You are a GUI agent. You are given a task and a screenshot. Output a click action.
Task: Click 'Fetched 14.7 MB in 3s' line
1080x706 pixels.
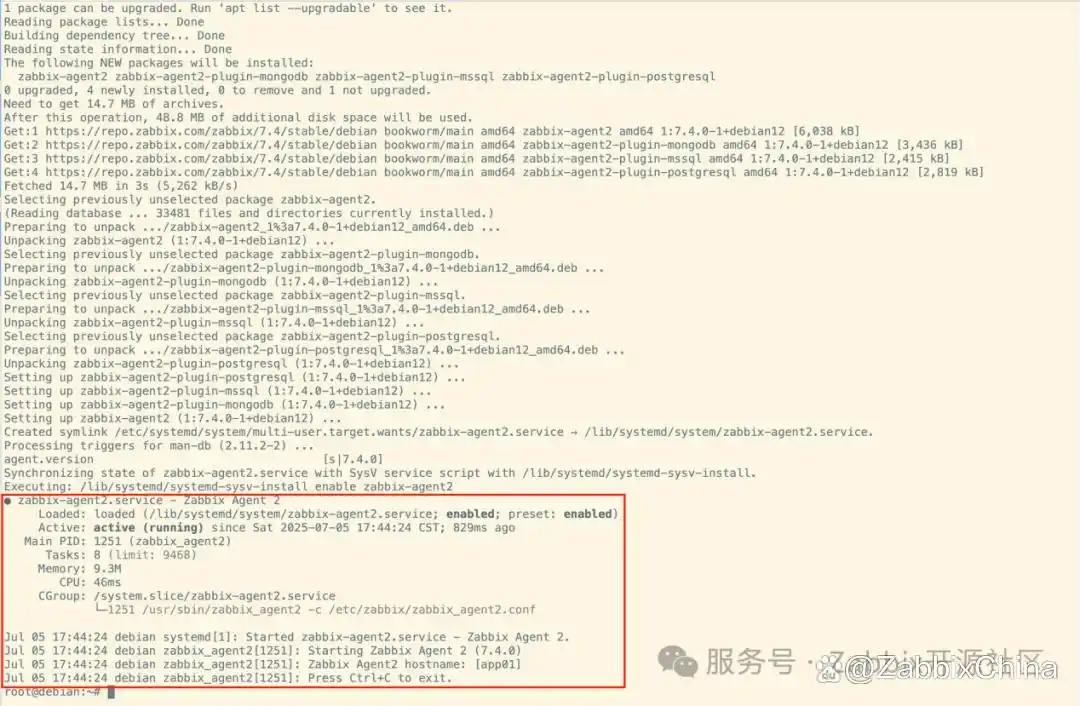[x=121, y=186]
